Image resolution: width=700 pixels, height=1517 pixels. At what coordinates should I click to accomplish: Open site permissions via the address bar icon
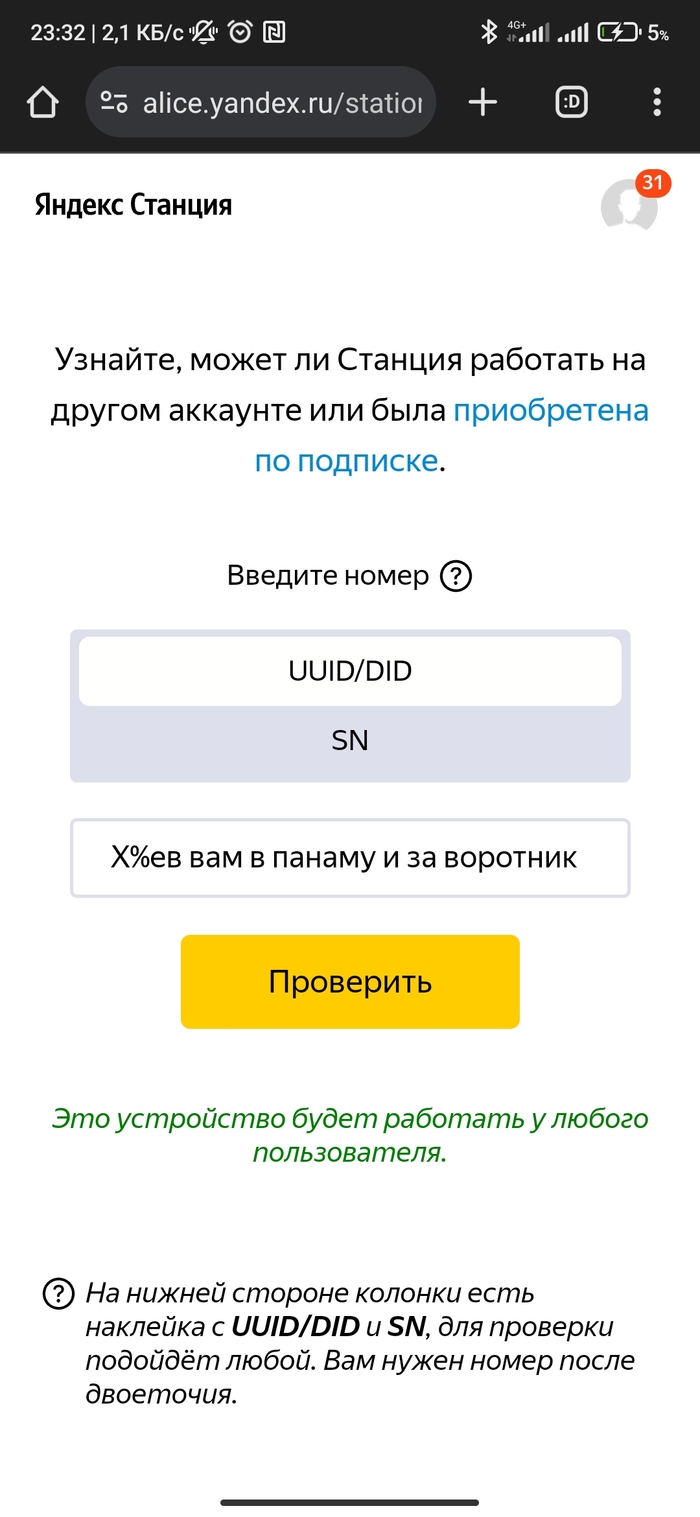pyautogui.click(x=117, y=102)
